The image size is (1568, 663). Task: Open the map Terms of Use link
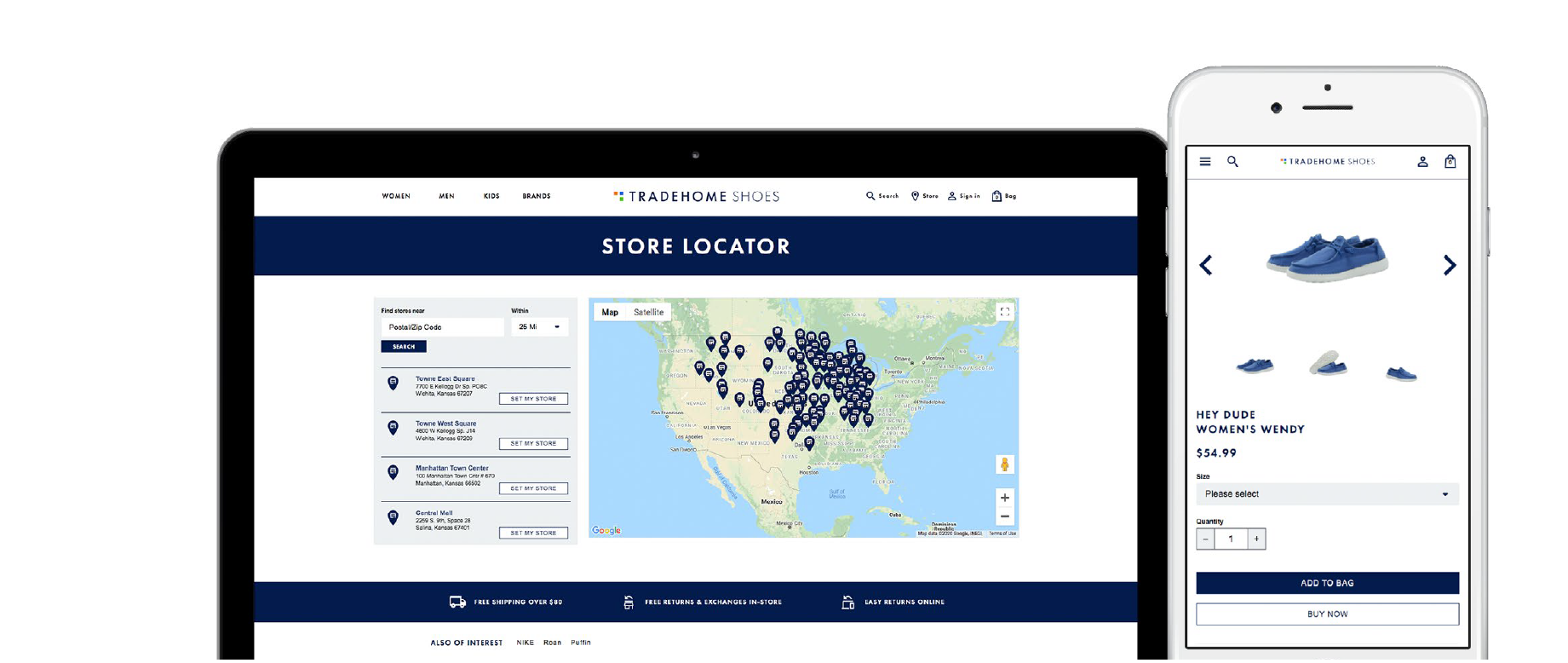1002,533
